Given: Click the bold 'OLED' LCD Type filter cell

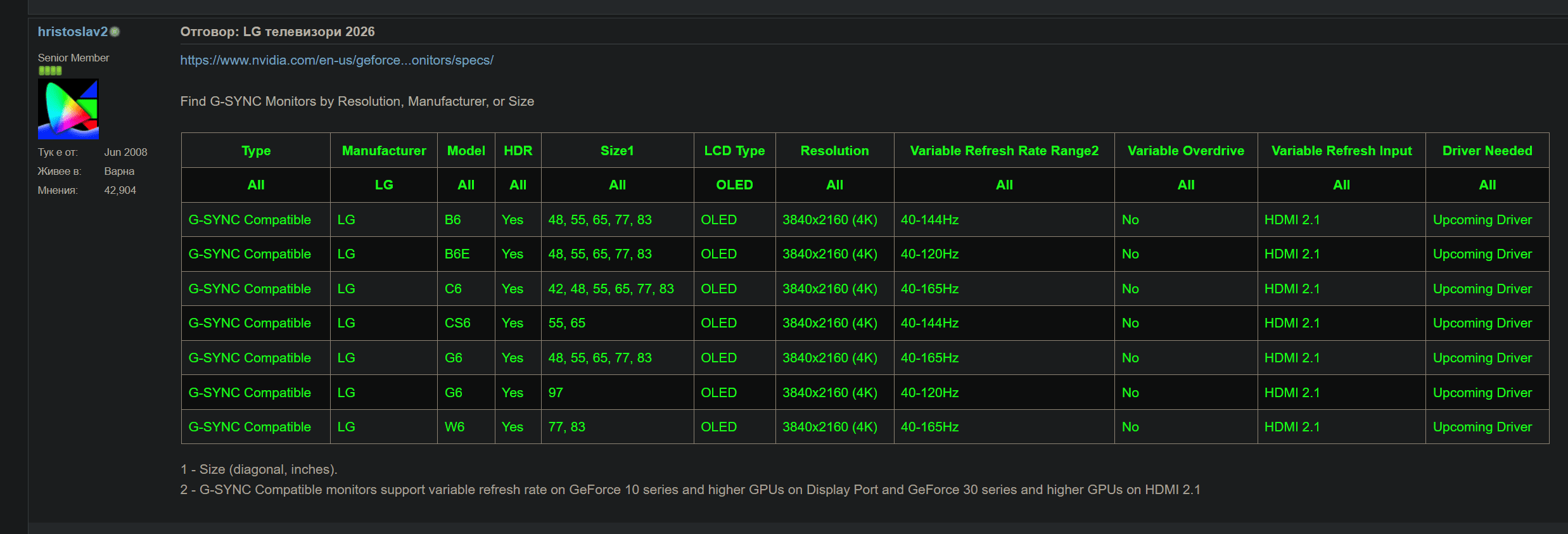Looking at the screenshot, I should 735,185.
